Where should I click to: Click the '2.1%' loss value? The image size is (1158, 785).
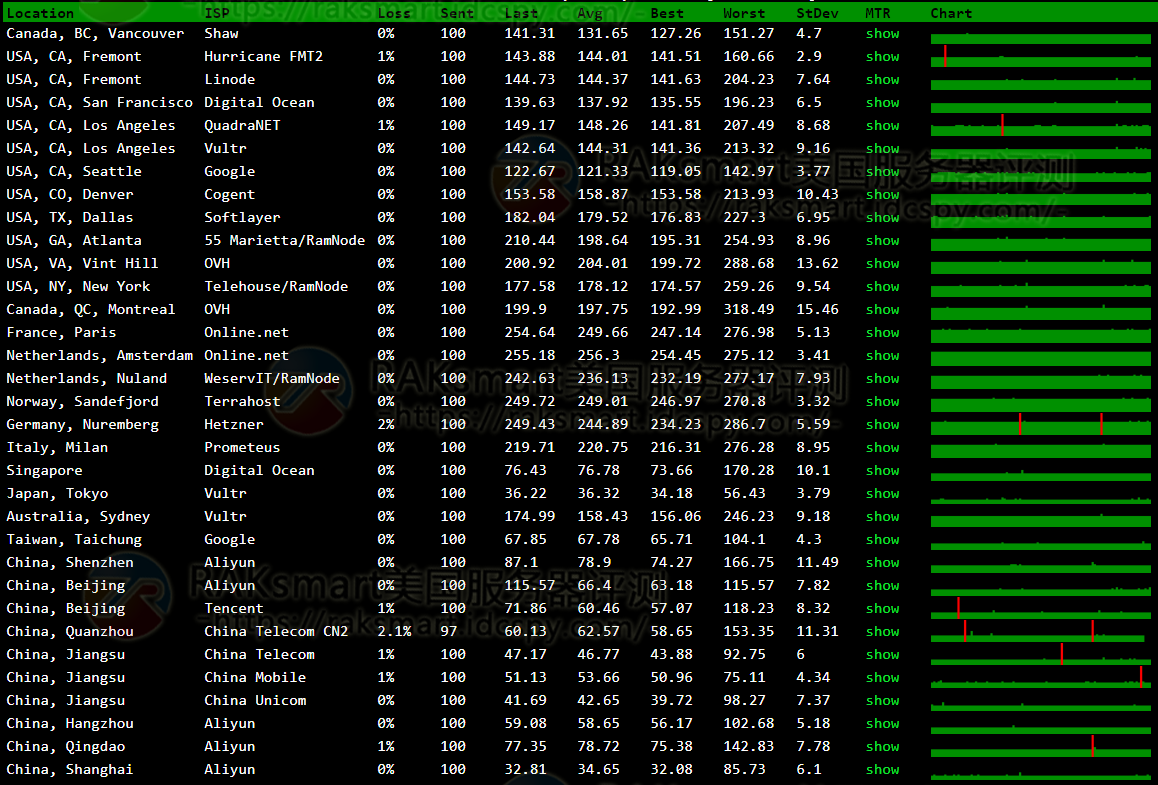click(x=394, y=631)
